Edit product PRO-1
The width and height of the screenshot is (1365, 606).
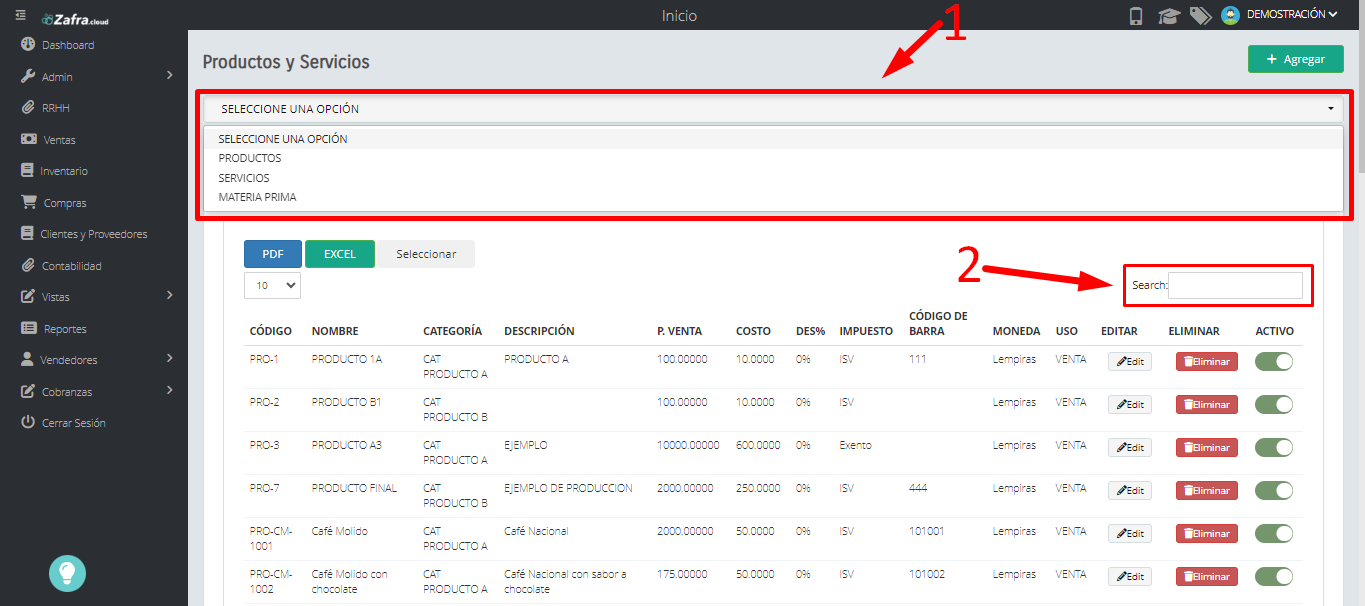[1130, 362]
